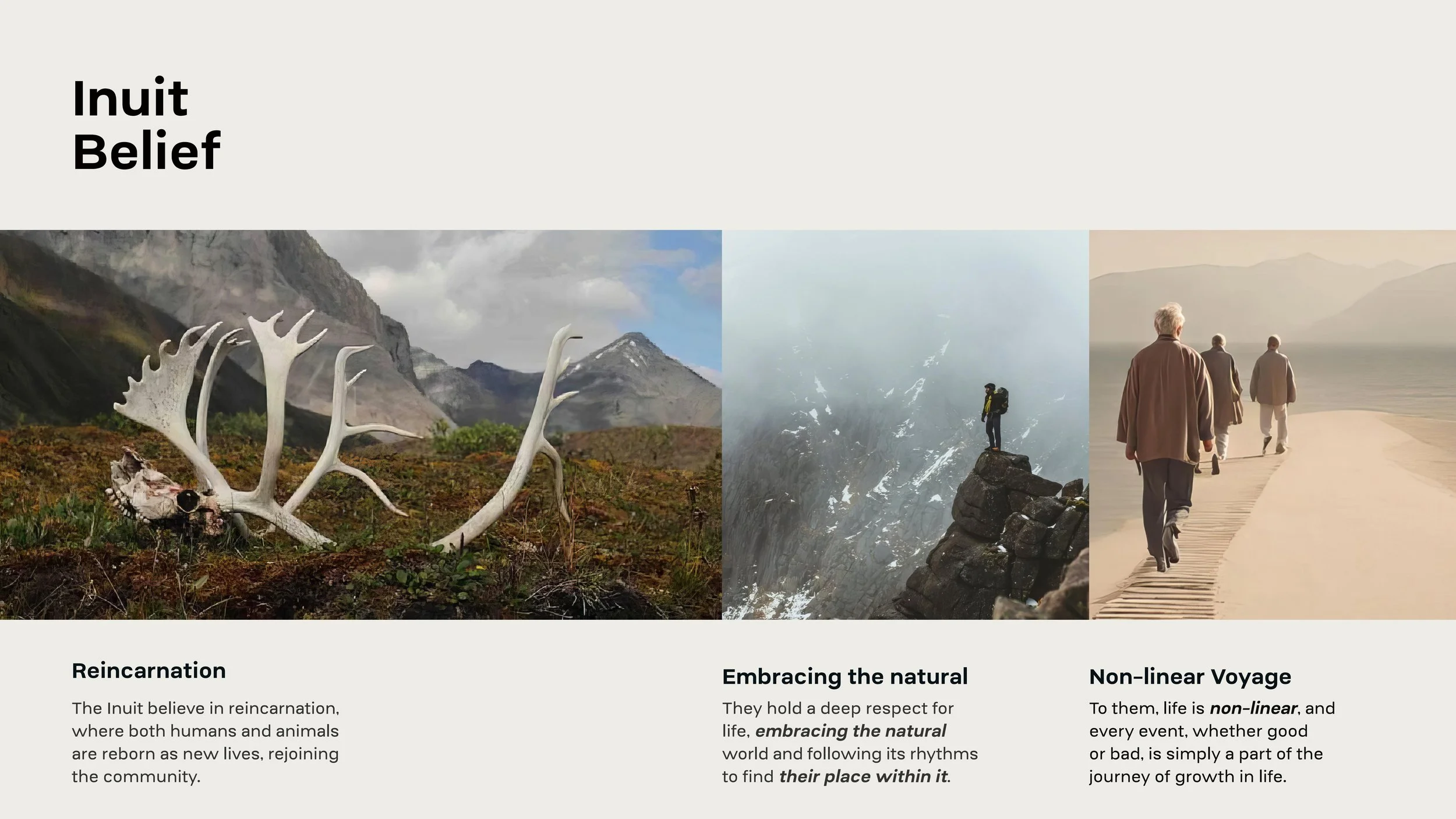The image size is (1456, 819).
Task: Select the hiker on cliff photo
Action: click(x=905, y=425)
